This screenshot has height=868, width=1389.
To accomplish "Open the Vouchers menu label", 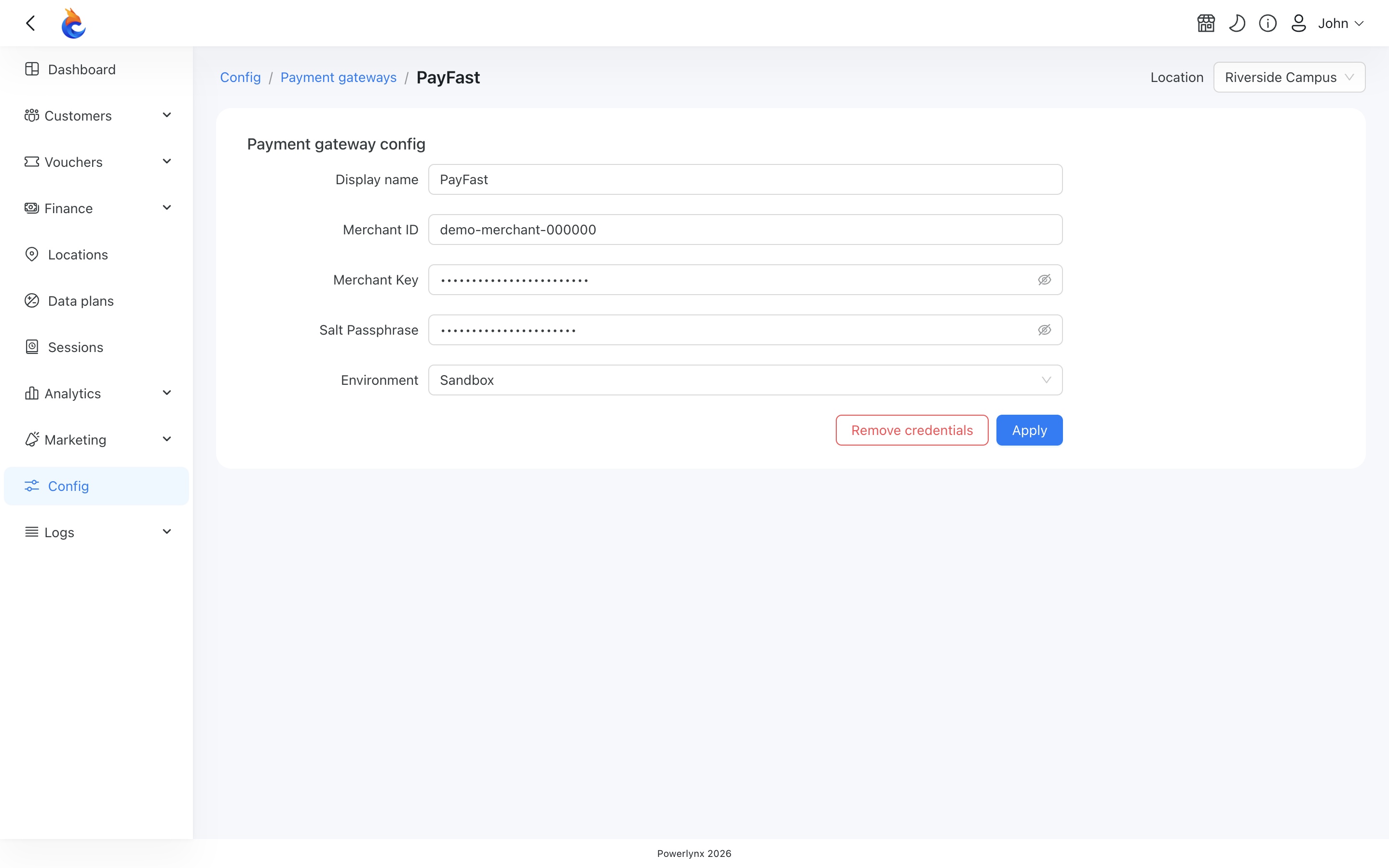I will click(x=73, y=163).
